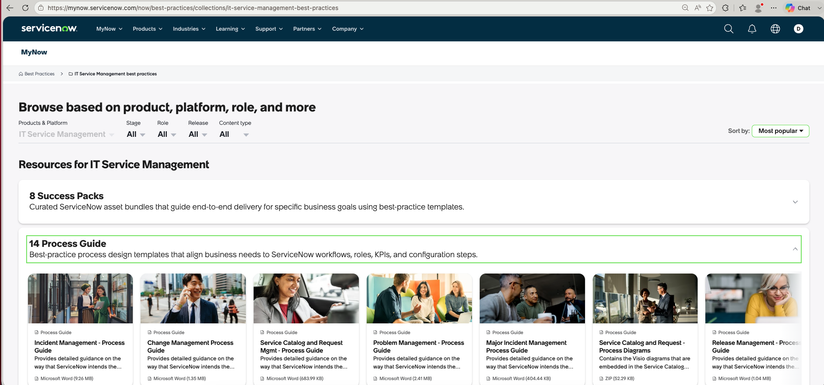Open Change Management Process Guide title
The height and width of the screenshot is (385, 824).
(x=190, y=346)
